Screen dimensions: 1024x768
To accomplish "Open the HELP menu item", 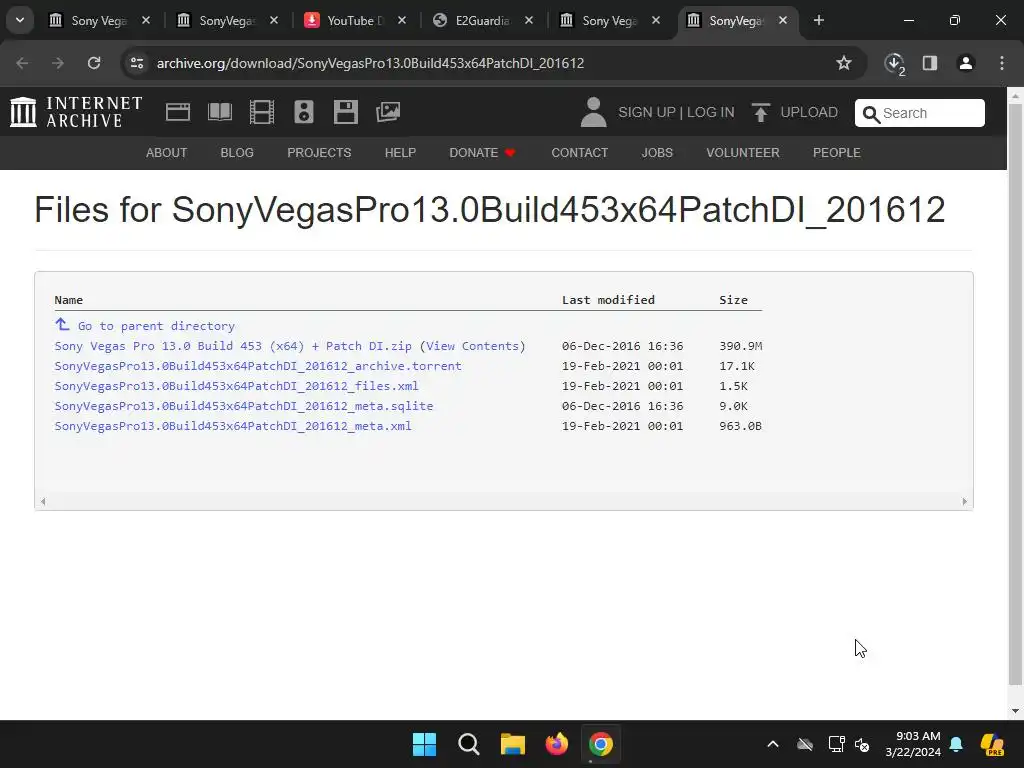I will point(400,153).
